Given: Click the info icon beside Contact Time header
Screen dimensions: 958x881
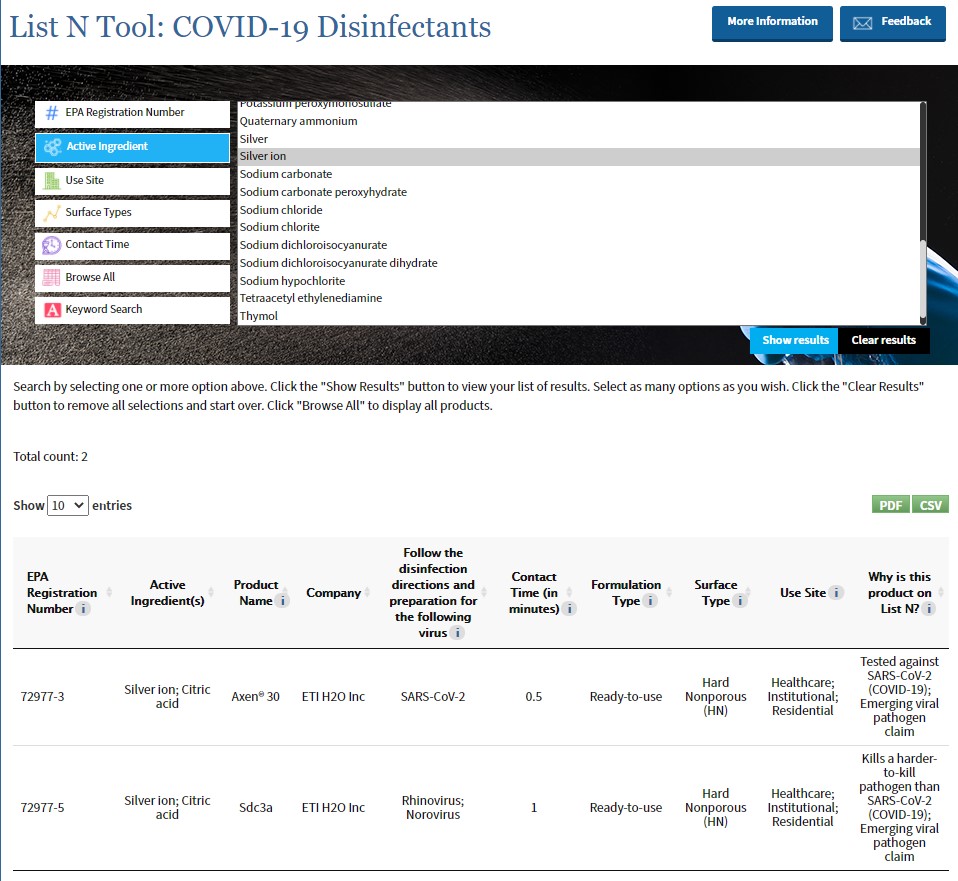Looking at the screenshot, I should (x=569, y=609).
